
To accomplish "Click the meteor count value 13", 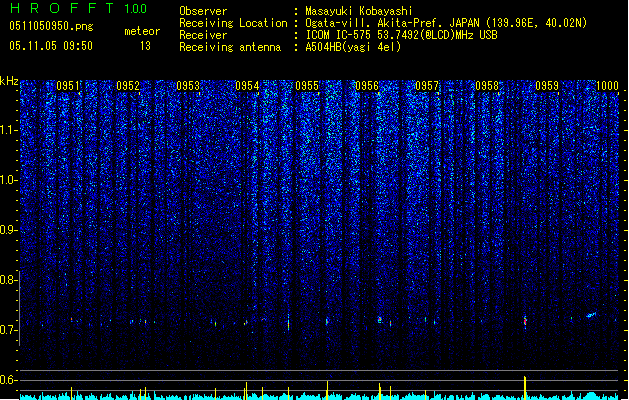I will point(145,46).
